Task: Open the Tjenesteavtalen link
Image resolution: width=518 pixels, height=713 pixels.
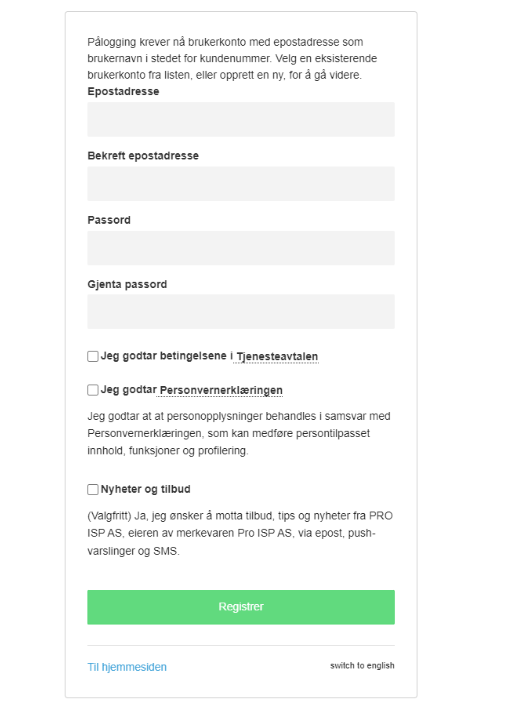Action: click(x=277, y=356)
